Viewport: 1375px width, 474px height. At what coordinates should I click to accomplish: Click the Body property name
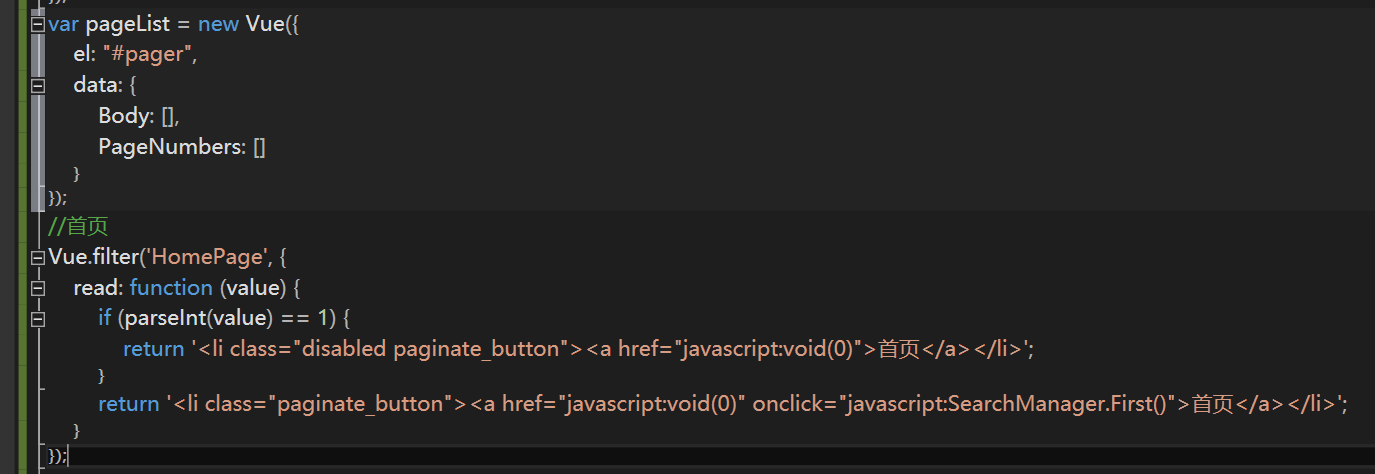coord(124,117)
